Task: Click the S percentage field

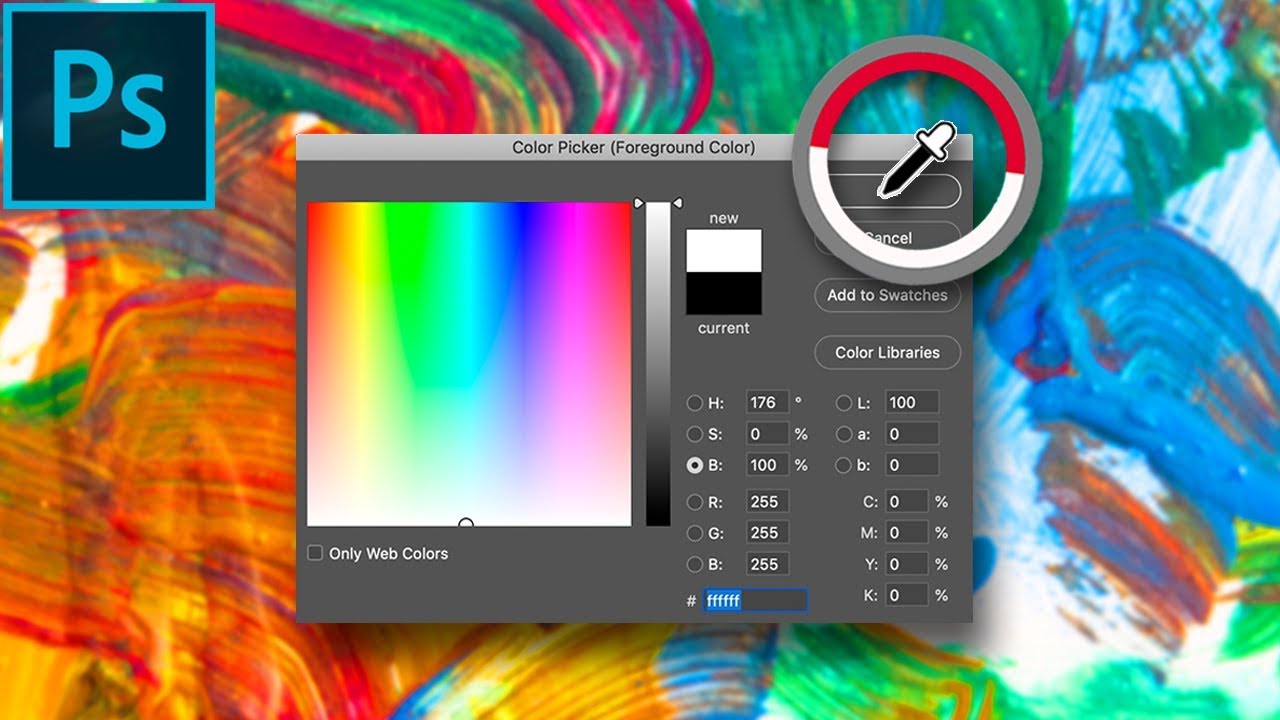Action: coord(767,434)
